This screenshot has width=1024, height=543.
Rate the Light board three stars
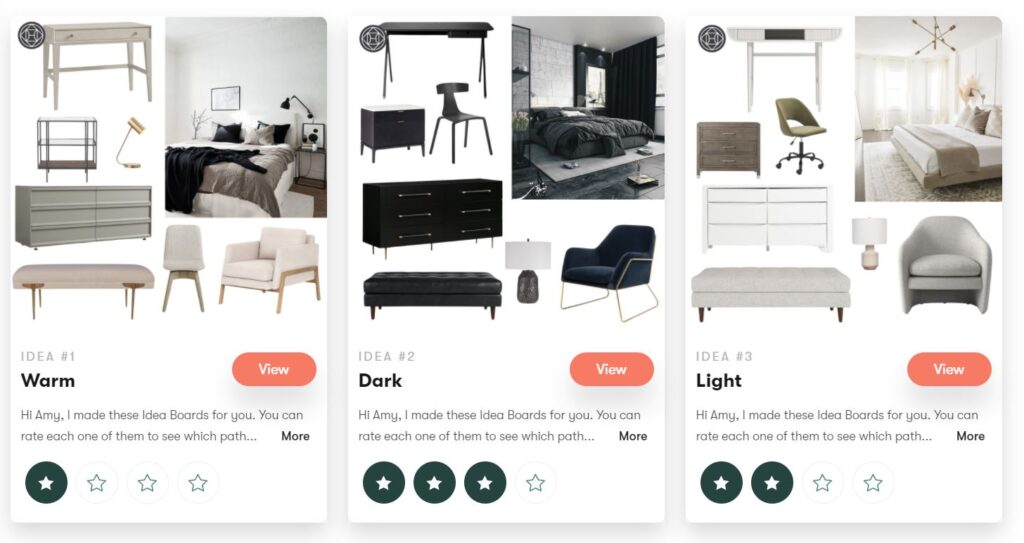point(822,483)
